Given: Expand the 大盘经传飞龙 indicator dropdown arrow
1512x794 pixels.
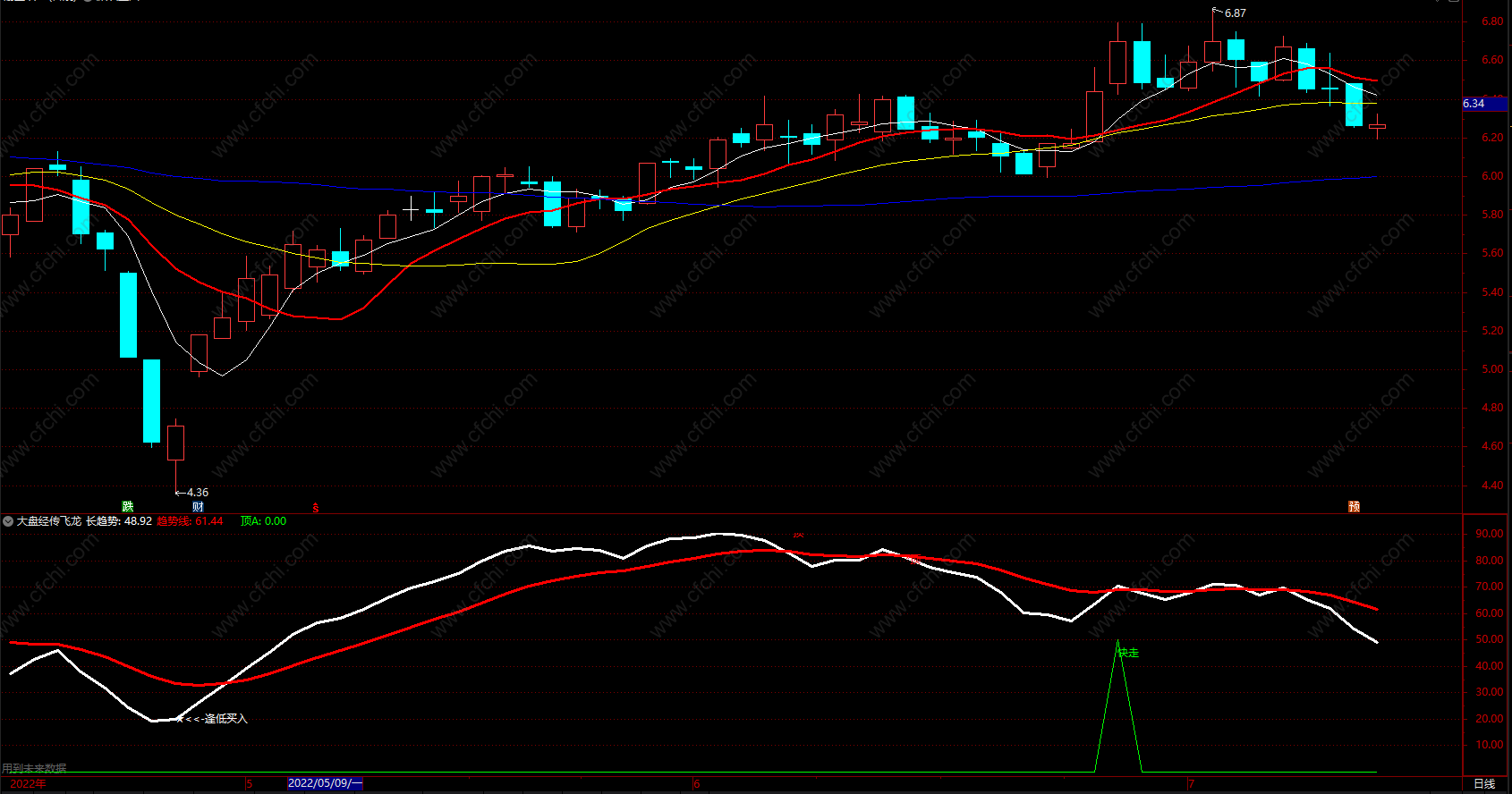Looking at the screenshot, I should 8,521.
